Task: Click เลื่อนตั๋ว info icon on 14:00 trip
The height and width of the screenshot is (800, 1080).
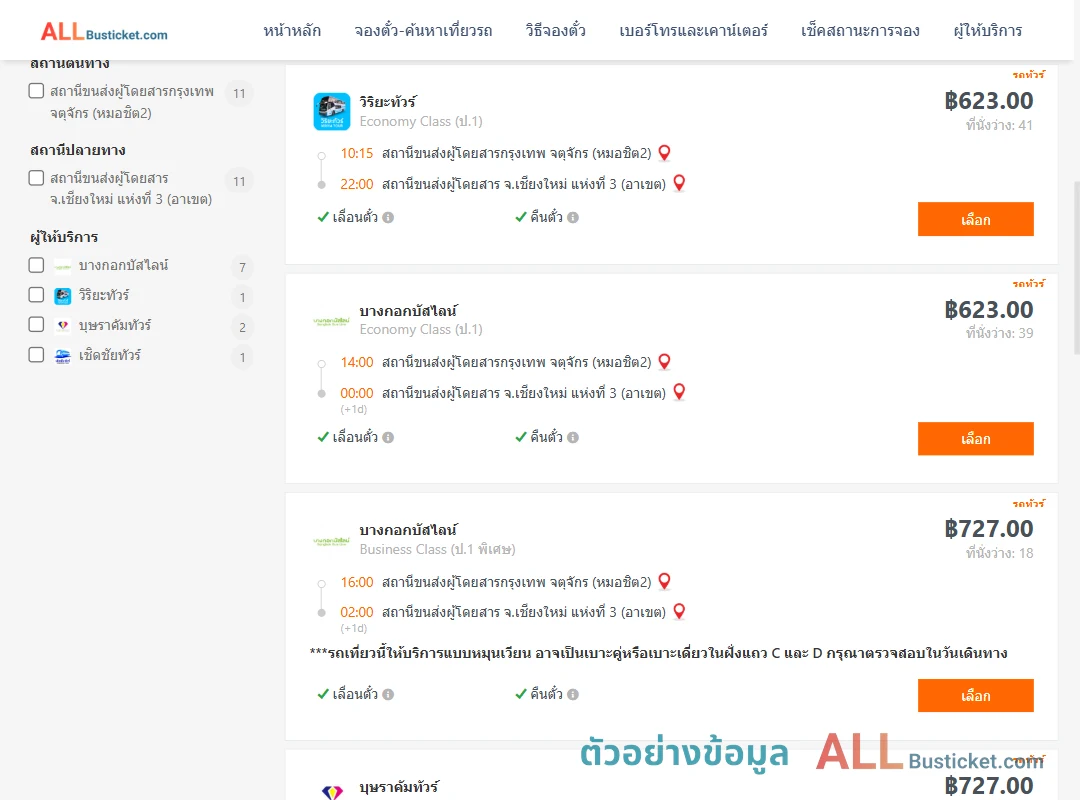Action: tap(388, 438)
